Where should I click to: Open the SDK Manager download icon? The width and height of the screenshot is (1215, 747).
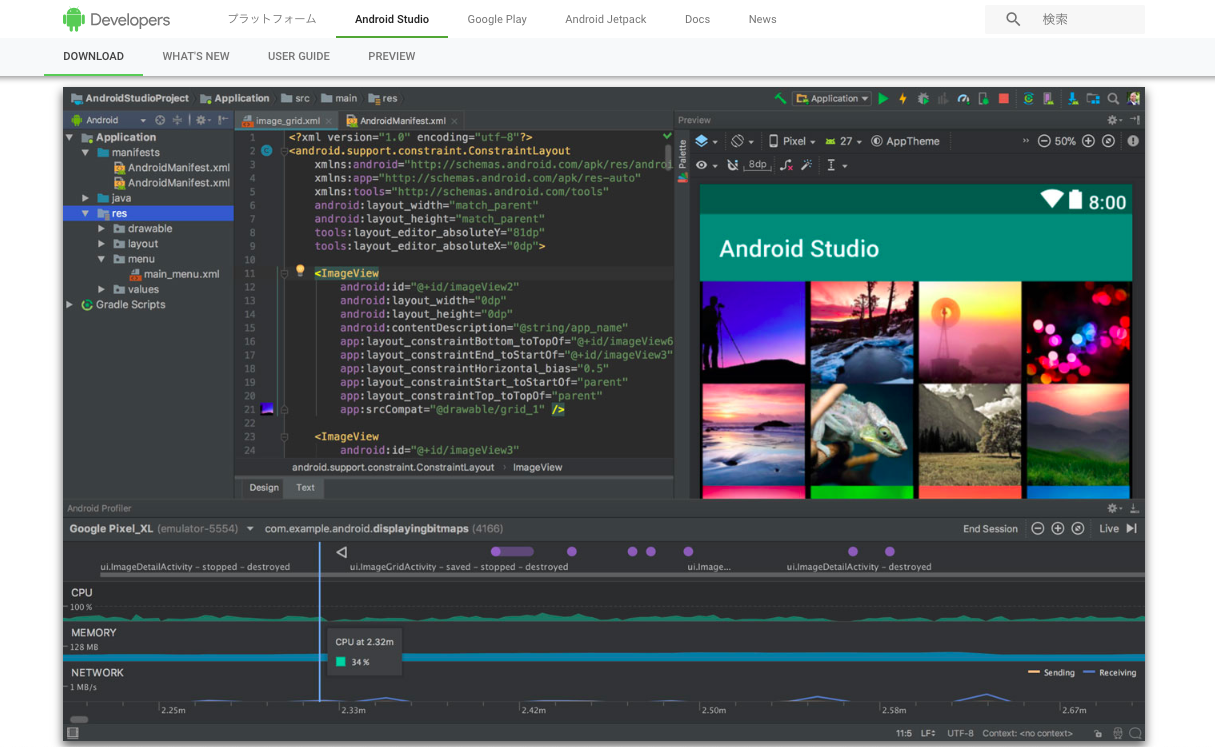[x=1073, y=98]
